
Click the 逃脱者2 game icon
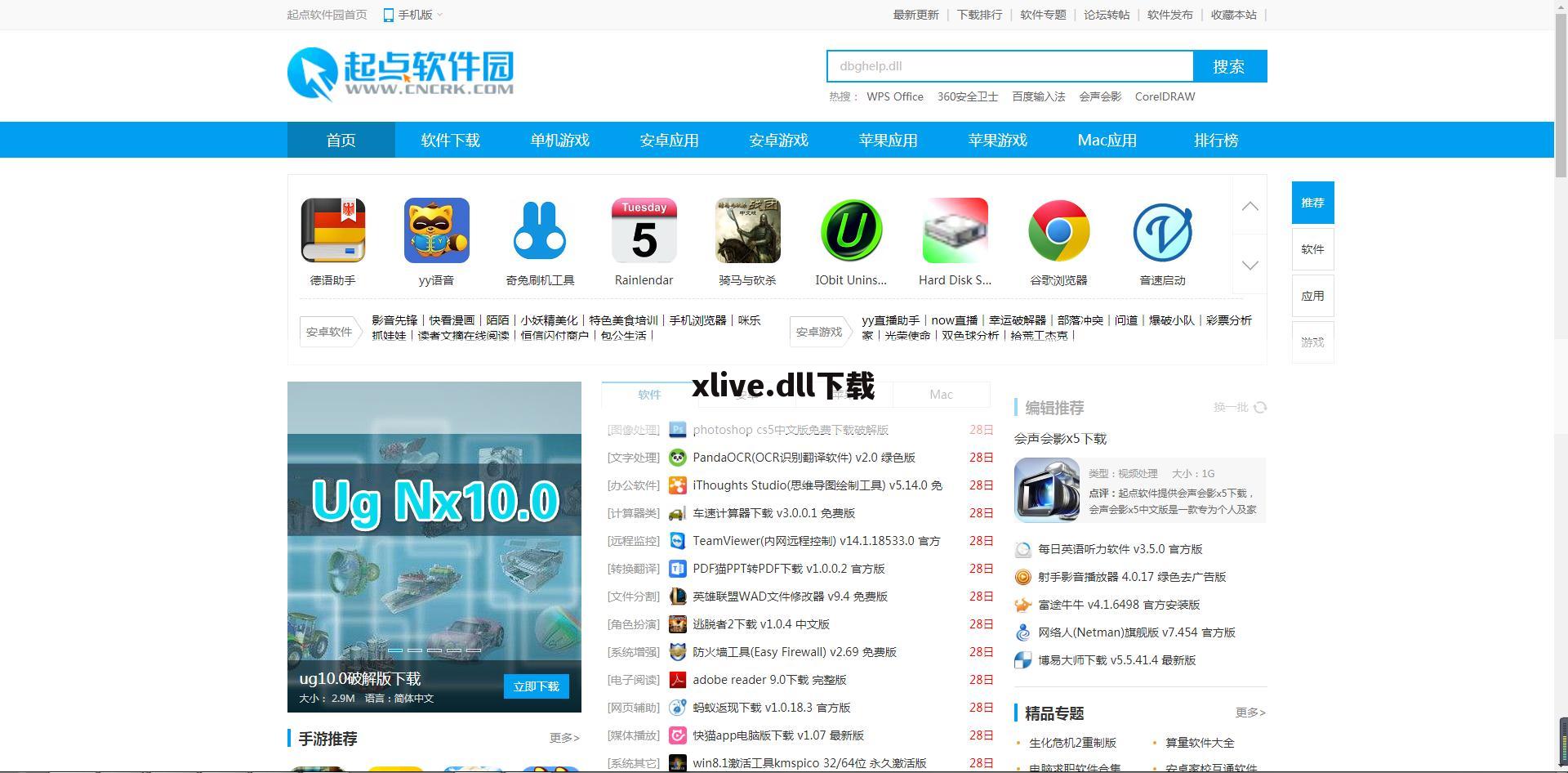tap(678, 624)
